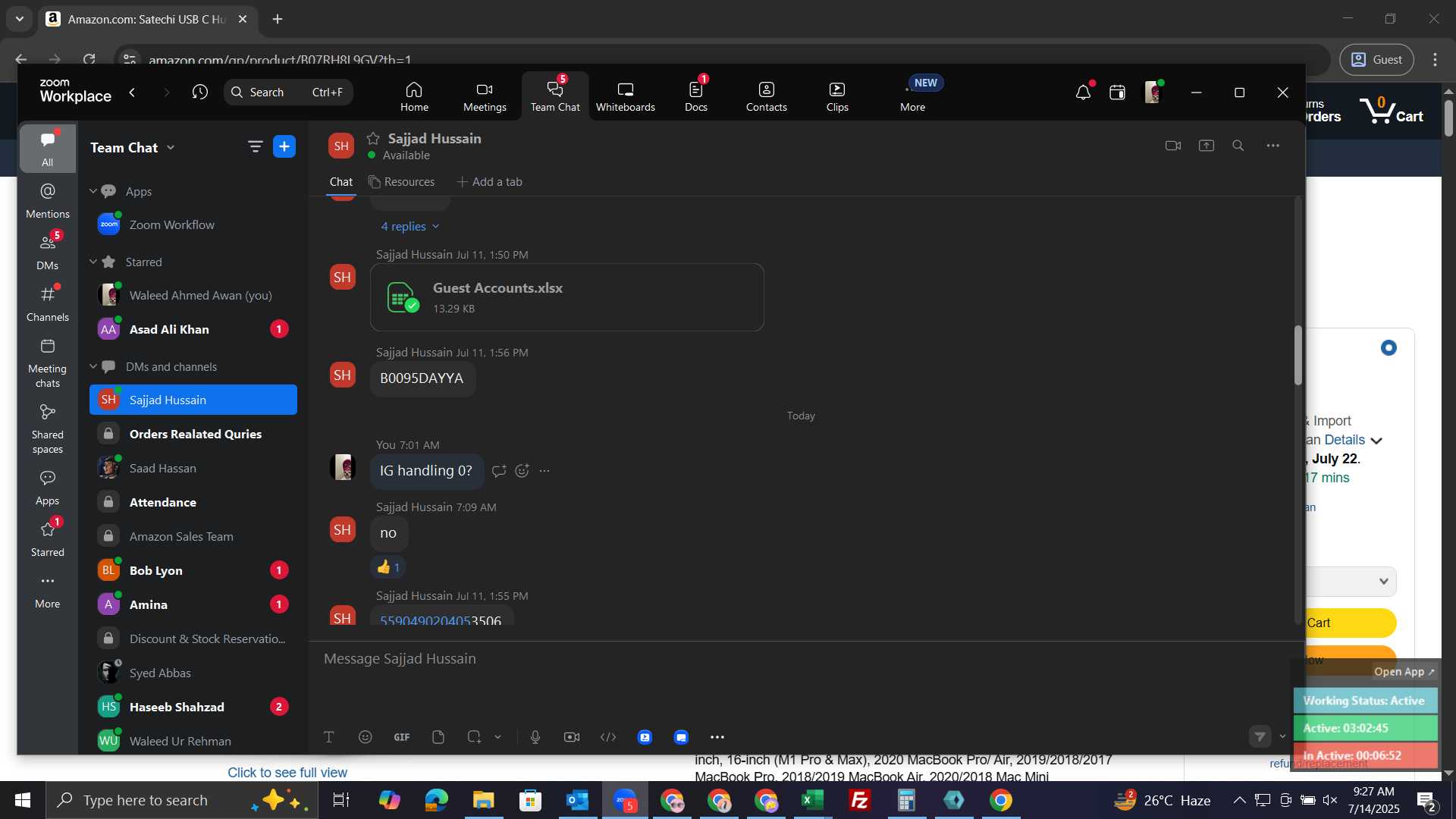Open the emoji picker in composer
The image size is (1456, 819).
pyautogui.click(x=366, y=737)
